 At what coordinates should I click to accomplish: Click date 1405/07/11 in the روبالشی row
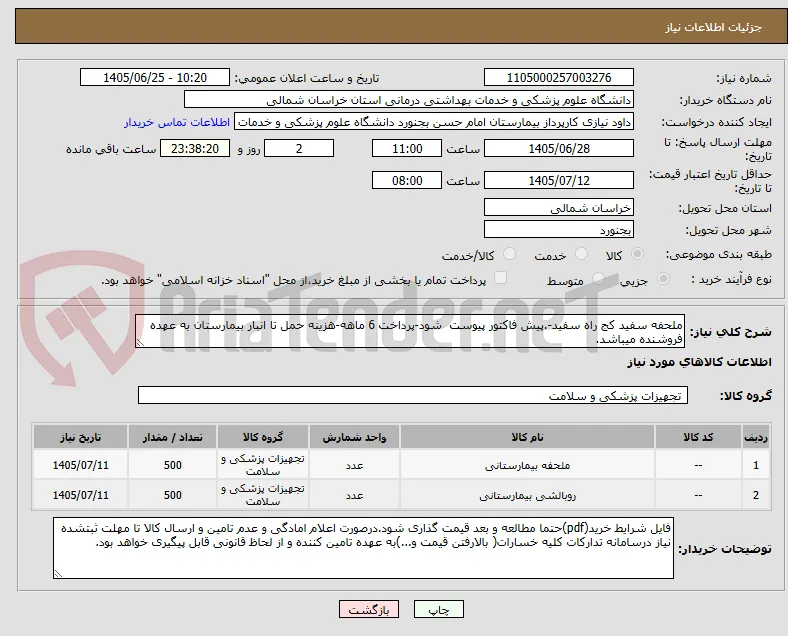click(80, 495)
